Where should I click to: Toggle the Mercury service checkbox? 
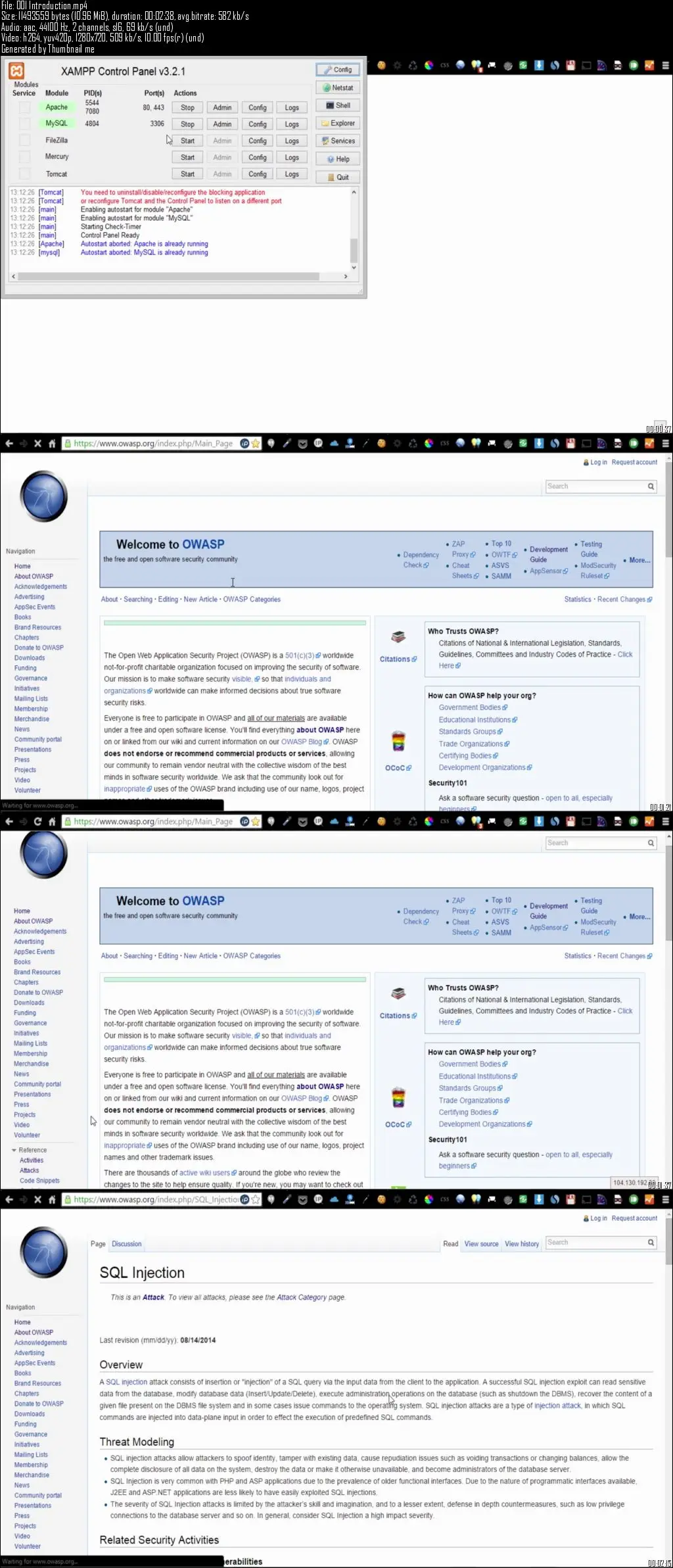(x=24, y=157)
